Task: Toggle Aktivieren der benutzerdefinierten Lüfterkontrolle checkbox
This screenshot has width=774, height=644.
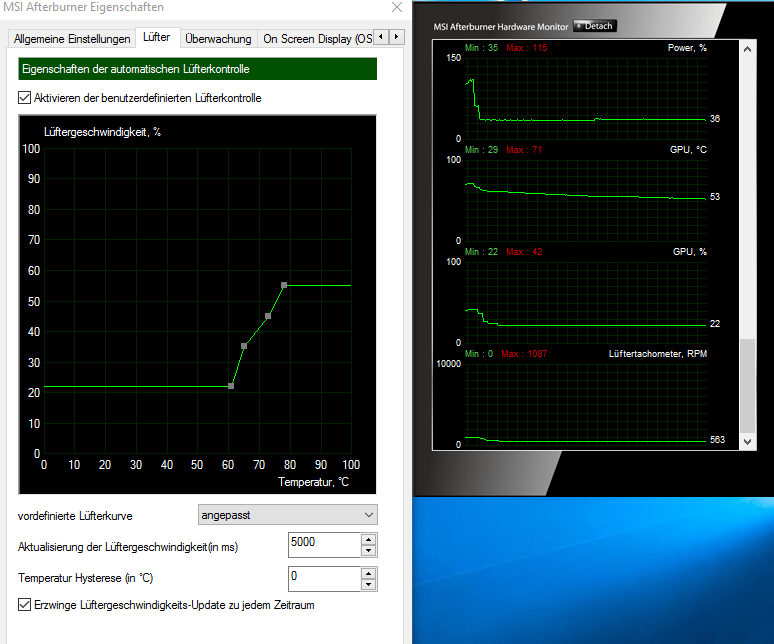Action: [x=24, y=98]
